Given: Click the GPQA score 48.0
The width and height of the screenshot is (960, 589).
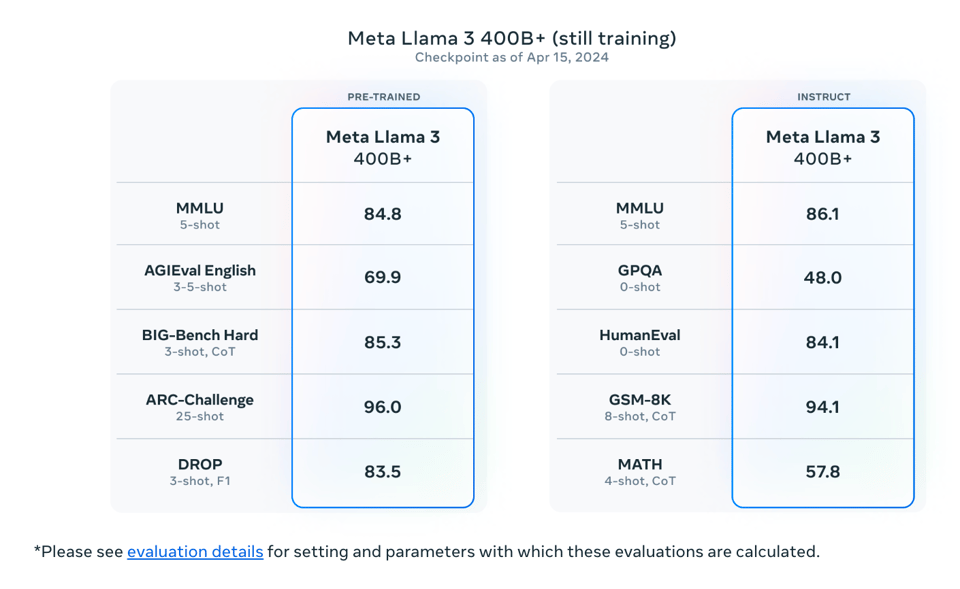Looking at the screenshot, I should (x=823, y=277).
